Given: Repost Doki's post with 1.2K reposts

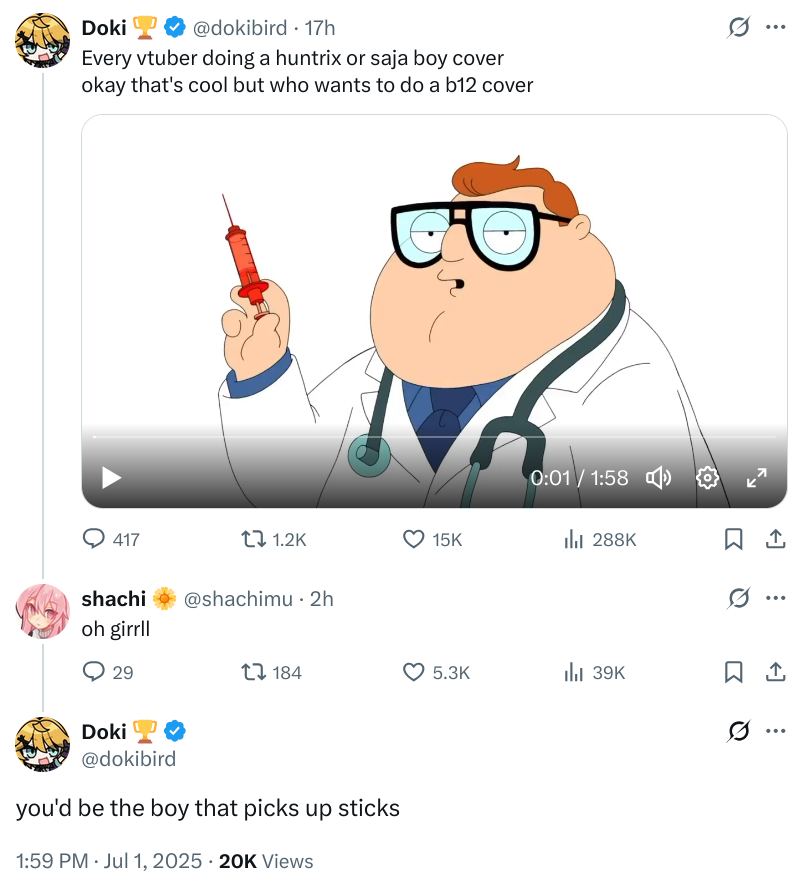Looking at the screenshot, I should (246, 539).
